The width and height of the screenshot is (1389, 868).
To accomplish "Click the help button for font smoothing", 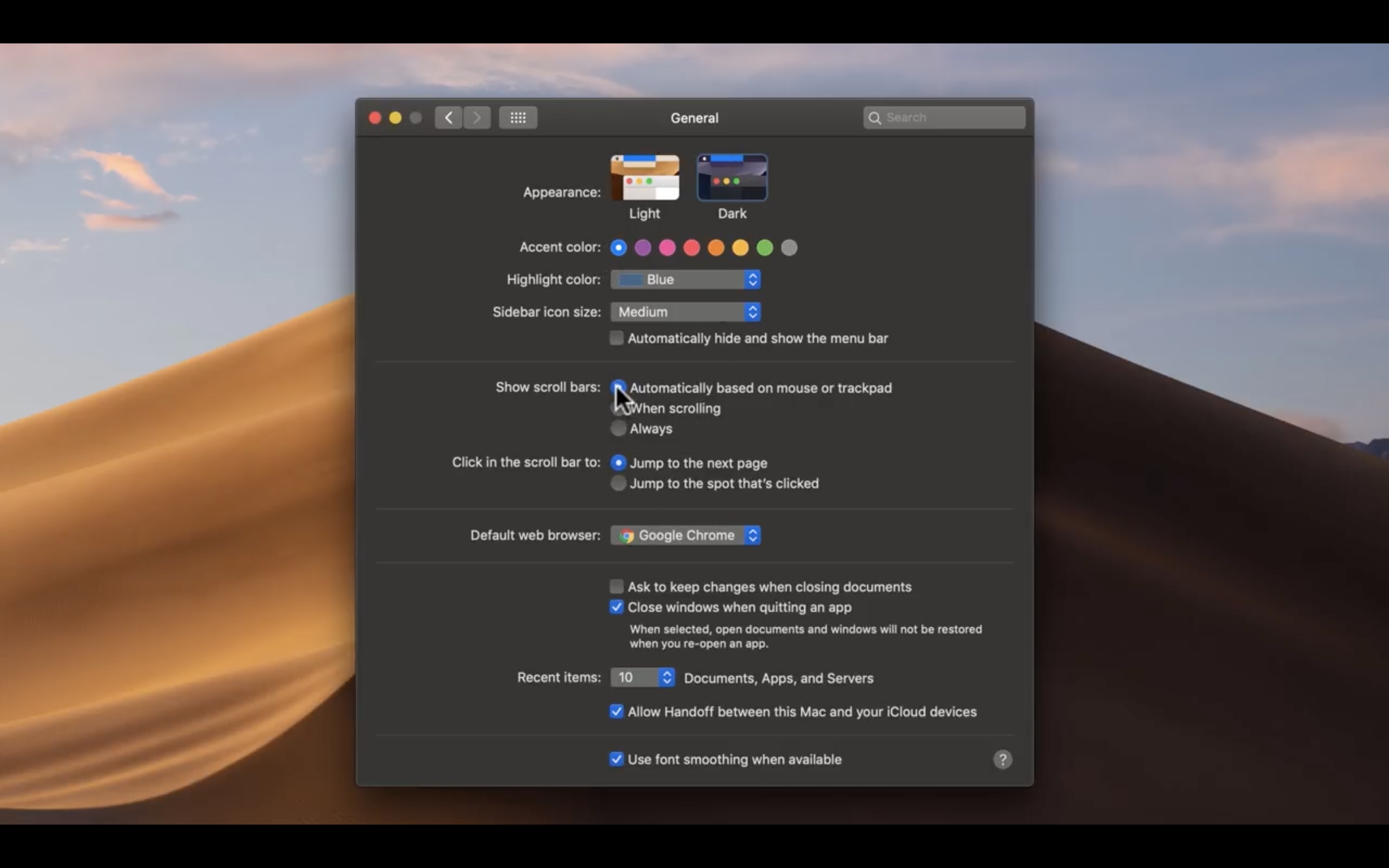I will click(x=1003, y=759).
